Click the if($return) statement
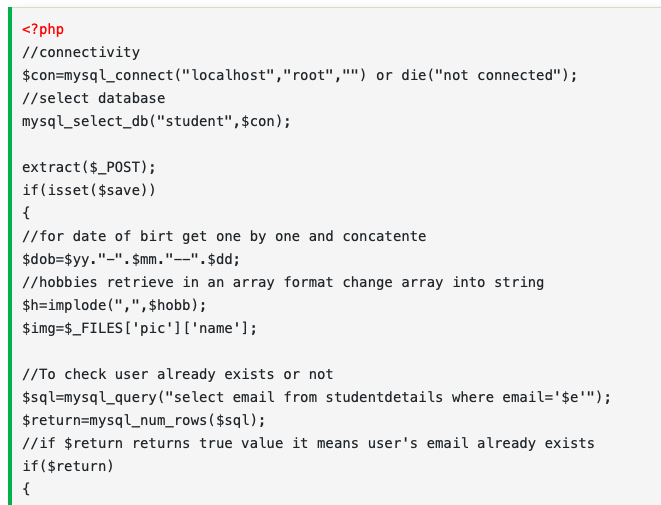 tap(68, 466)
